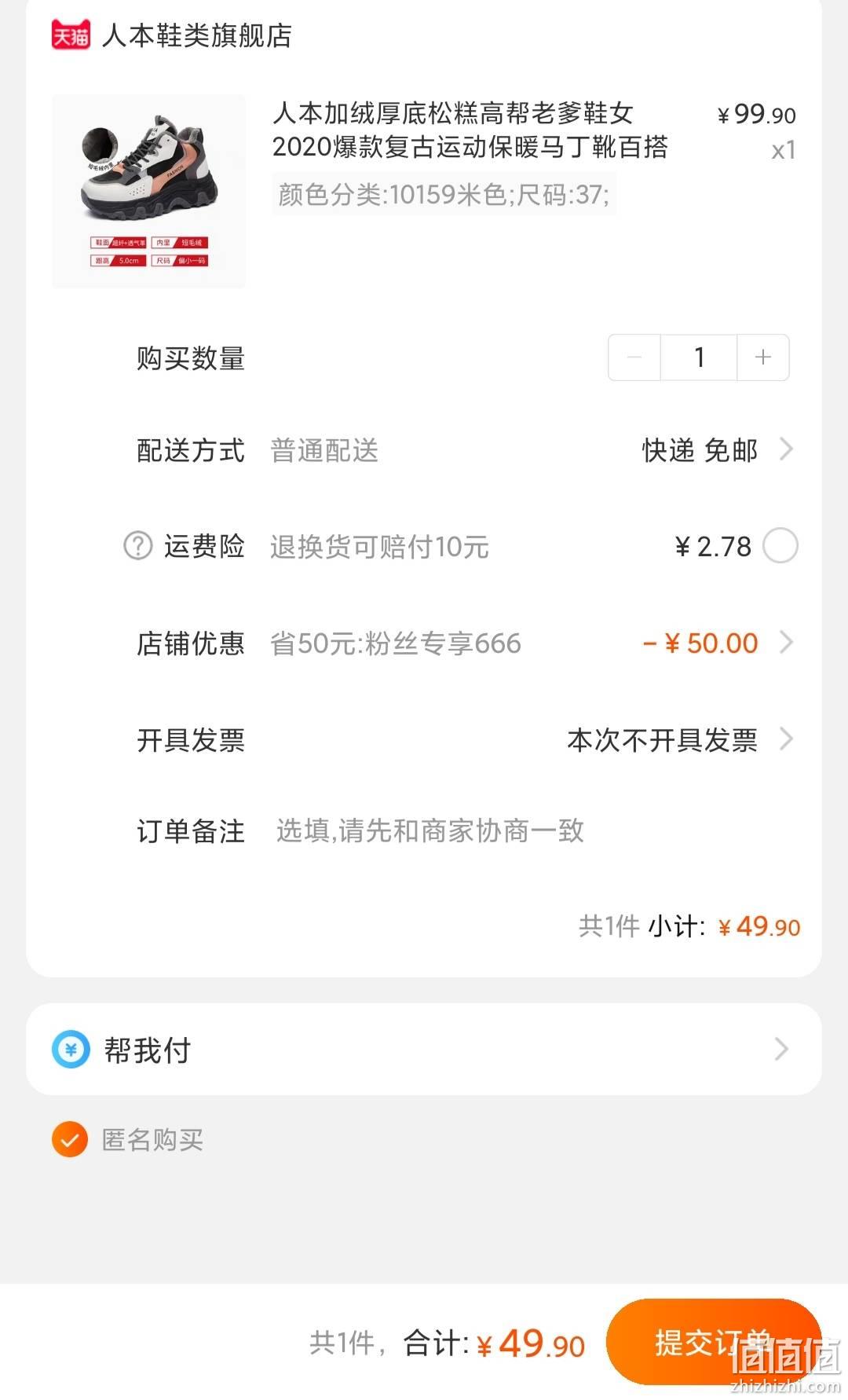Expand 配送方式 delivery options chevron
The image size is (848, 1400).
785,449
